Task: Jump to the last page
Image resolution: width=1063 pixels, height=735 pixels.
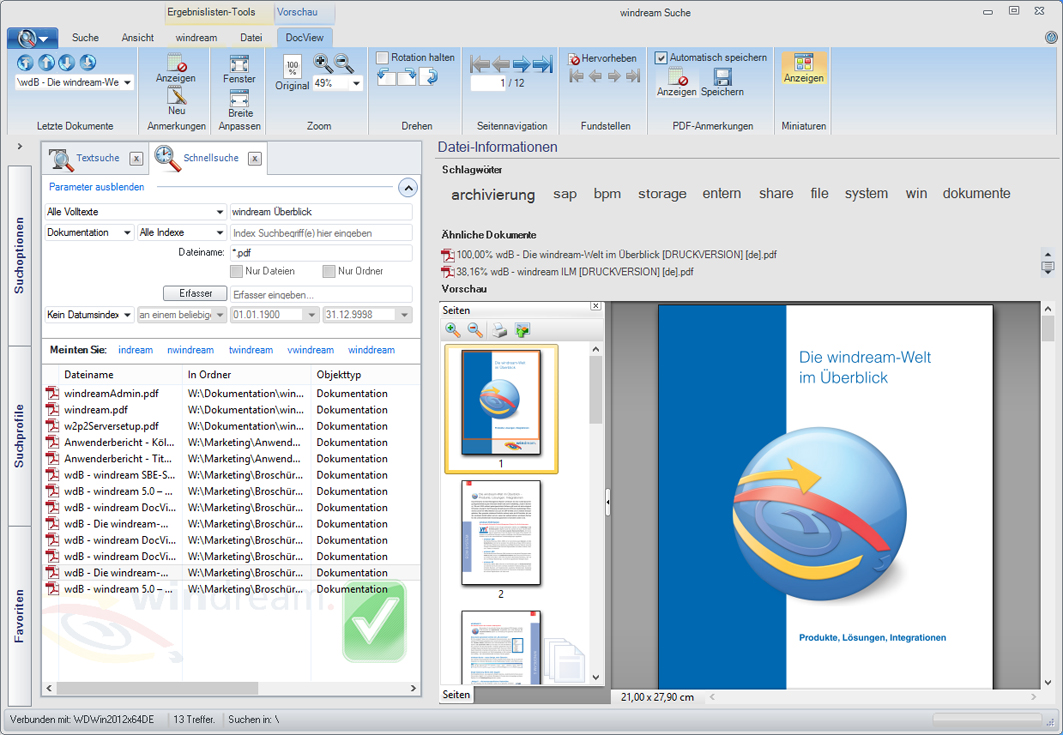Action: pyautogui.click(x=542, y=64)
